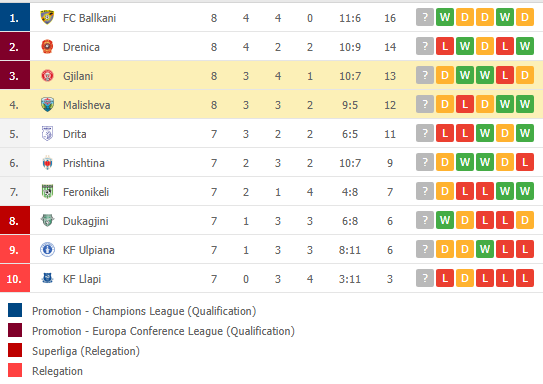Select the Gjilani rank 3 position cell
The width and height of the screenshot is (543, 384).
coord(15,75)
